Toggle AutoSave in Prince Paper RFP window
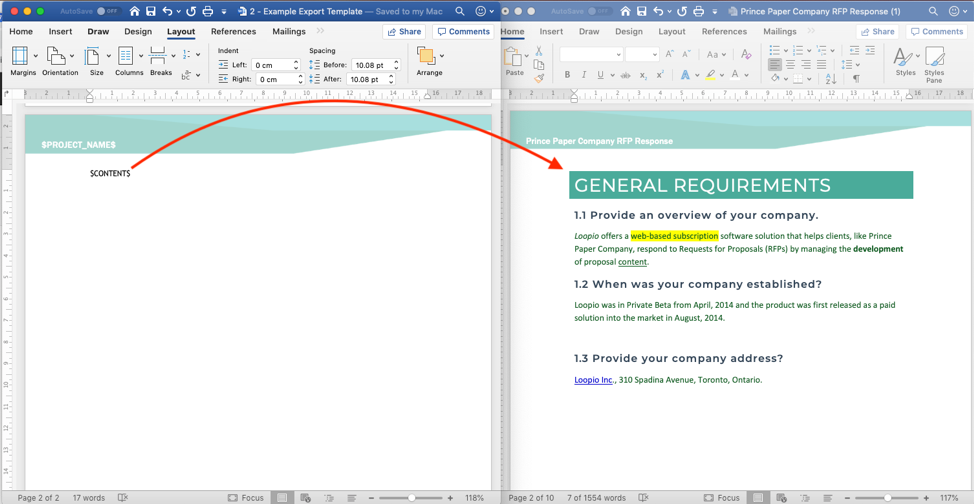The height and width of the screenshot is (504, 974). click(x=600, y=11)
